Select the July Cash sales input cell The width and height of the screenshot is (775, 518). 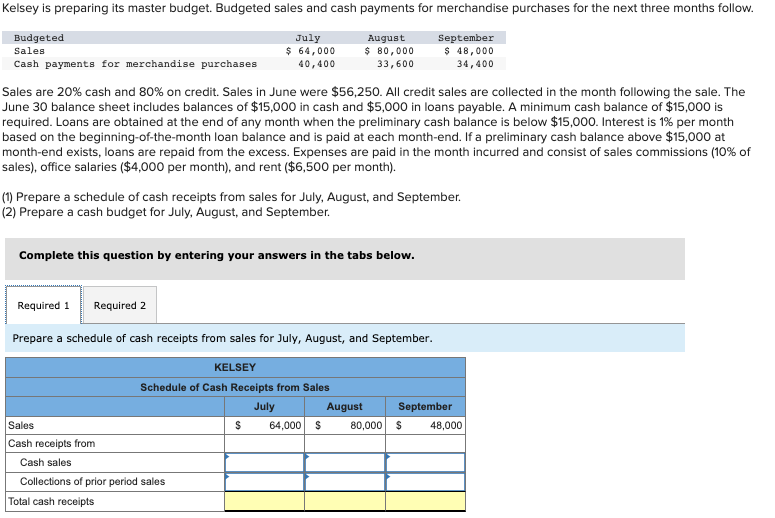(264, 463)
